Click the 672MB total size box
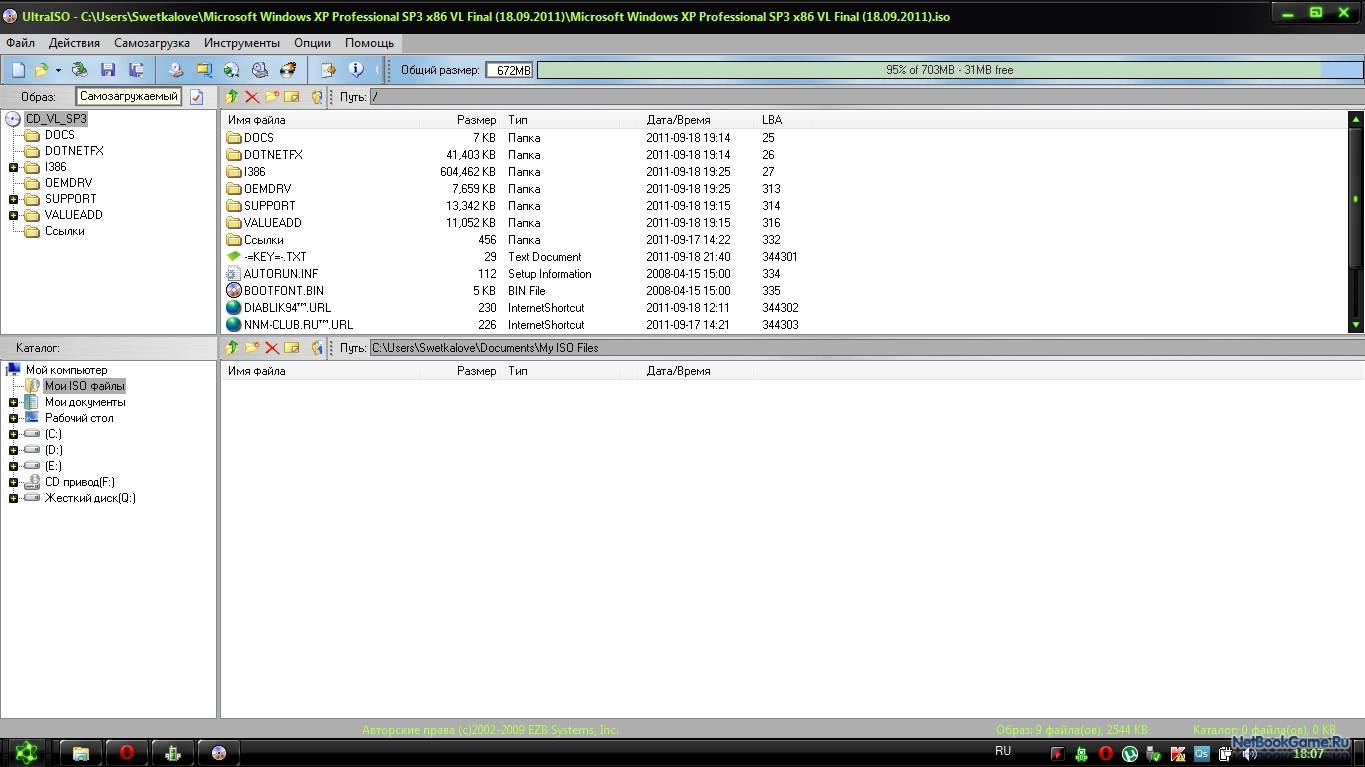1365x767 pixels. 510,70
